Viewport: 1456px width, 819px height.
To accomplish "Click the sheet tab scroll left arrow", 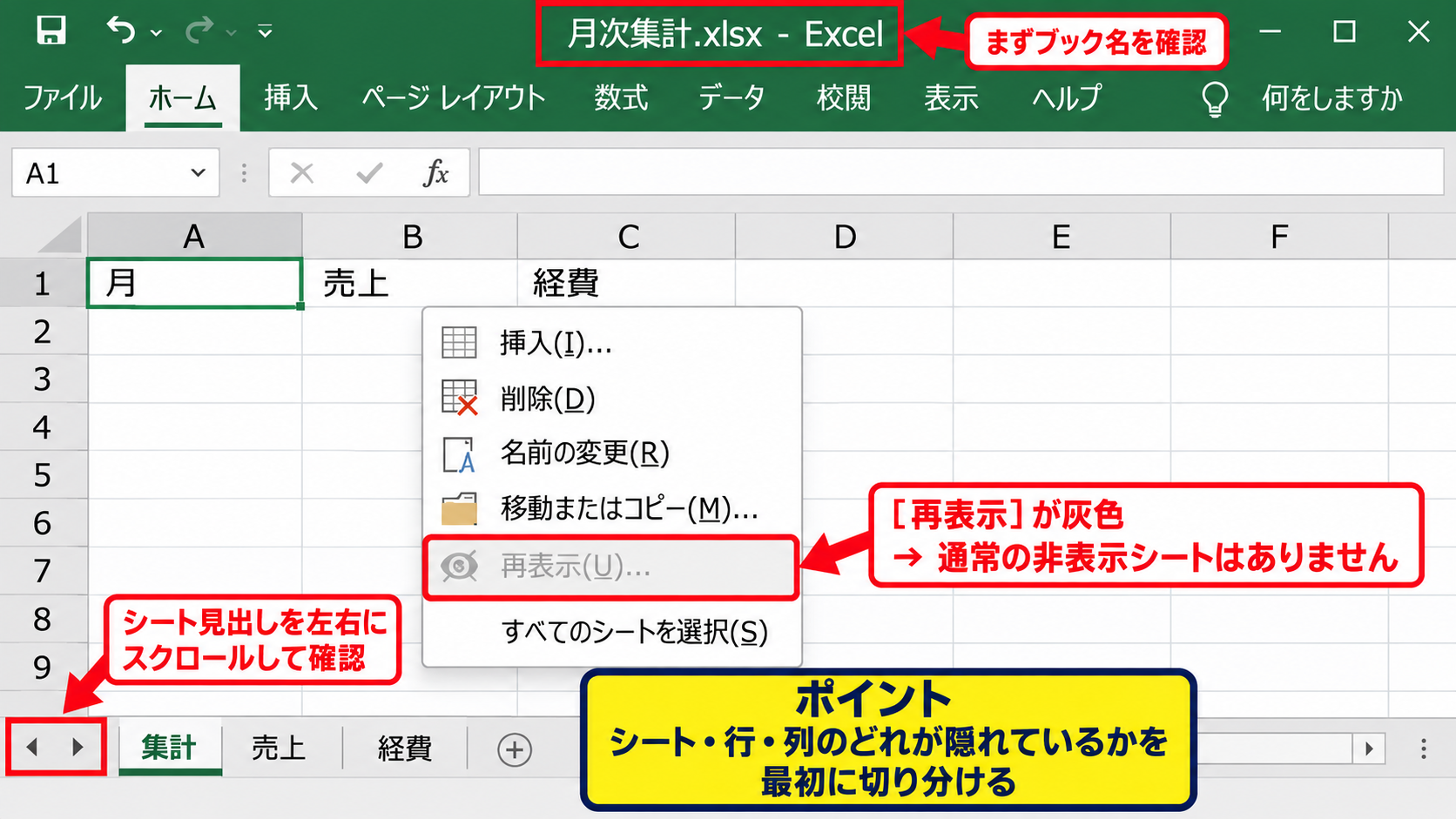I will click(x=33, y=747).
